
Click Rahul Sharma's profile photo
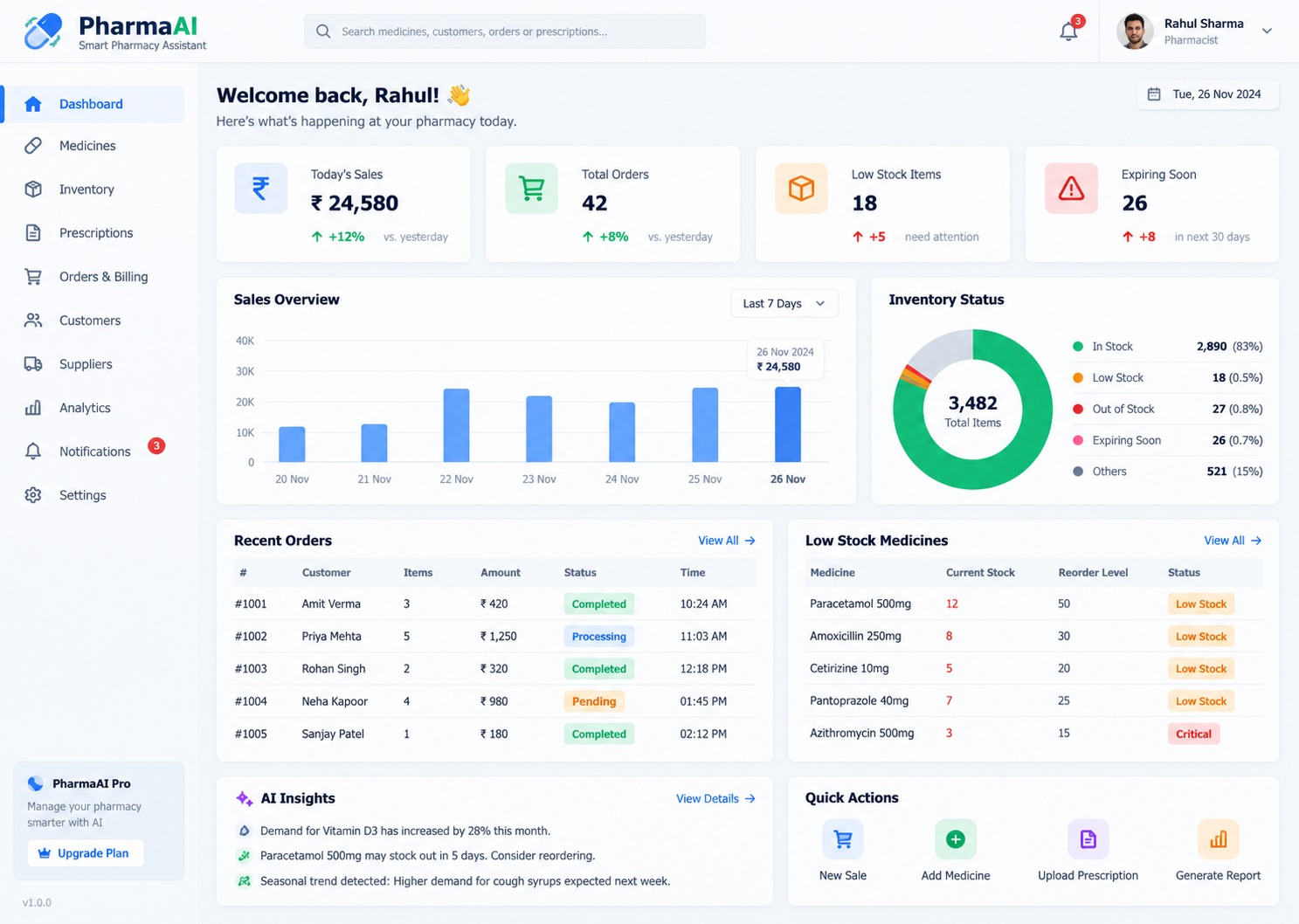pos(1135,31)
